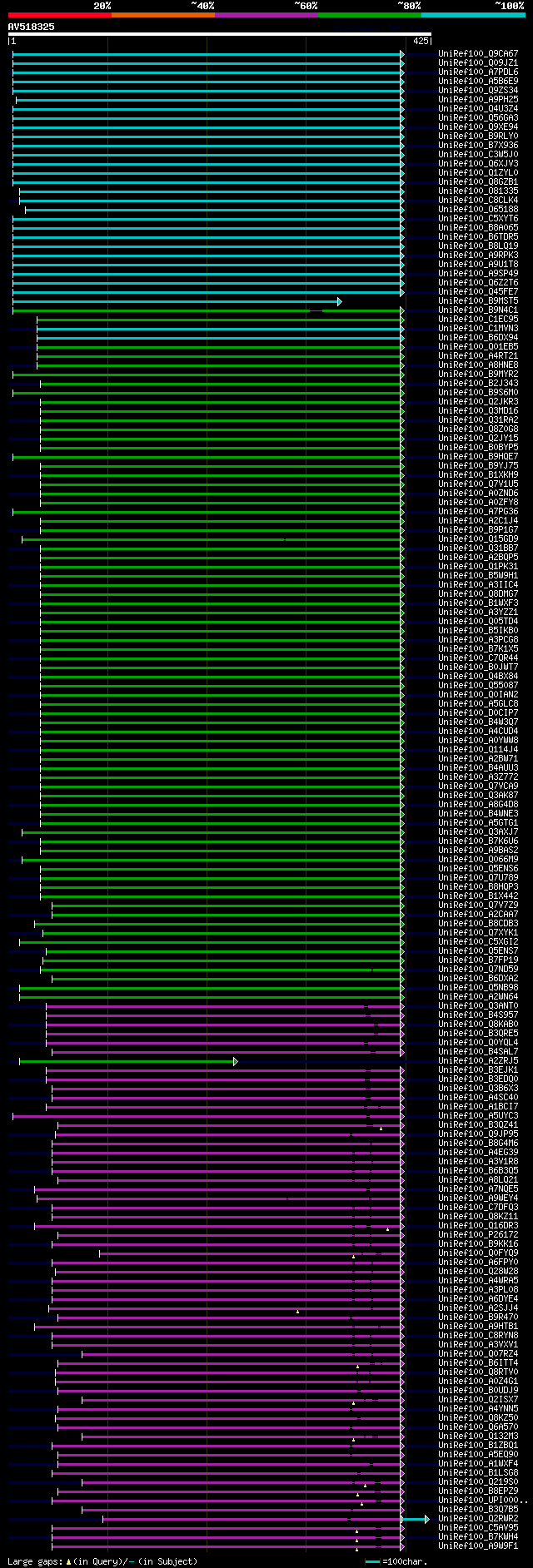
Task: Click the purple ~60% identity legend segment
Action: [x=266, y=15]
